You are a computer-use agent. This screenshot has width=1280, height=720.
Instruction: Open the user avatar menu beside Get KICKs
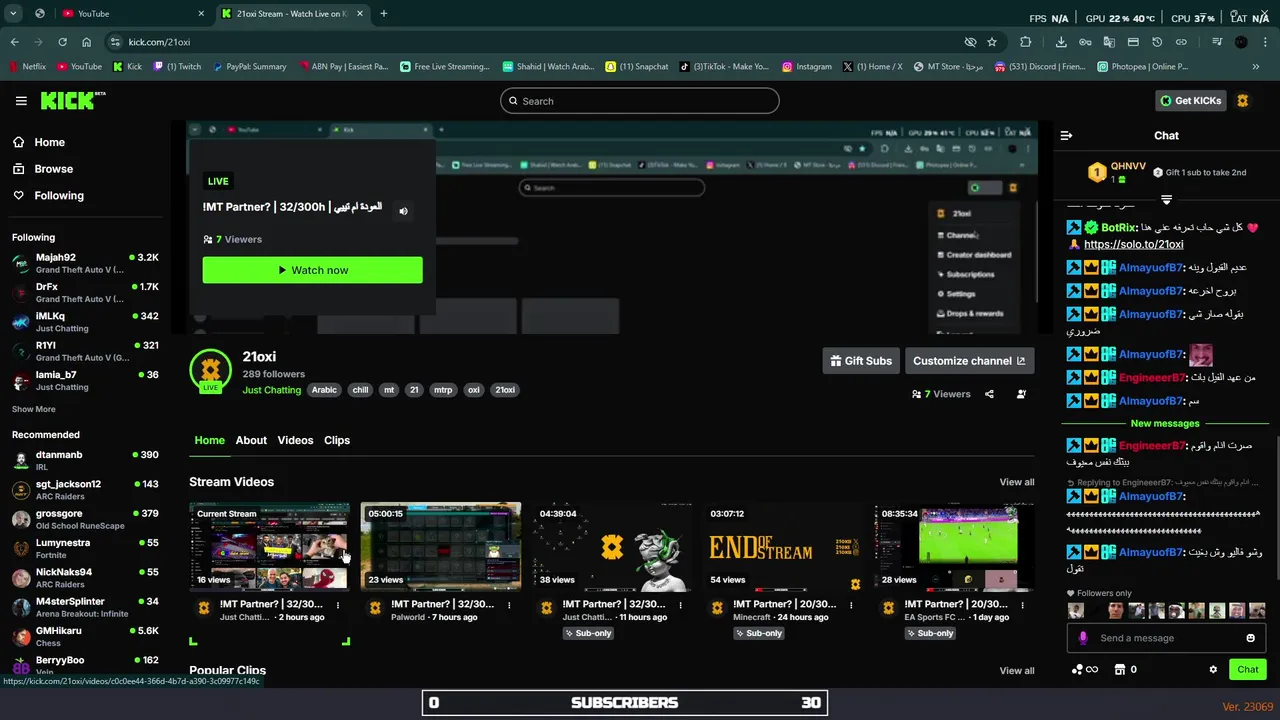coord(1243,101)
